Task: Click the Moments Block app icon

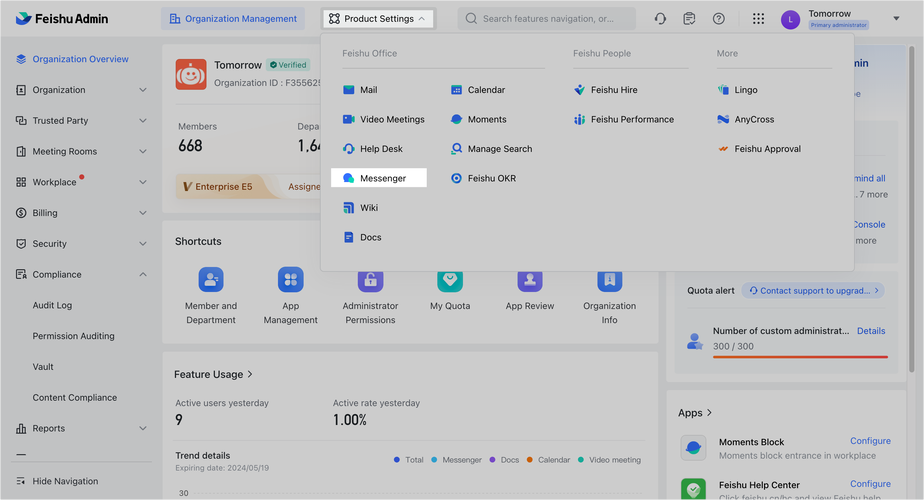Action: point(693,448)
